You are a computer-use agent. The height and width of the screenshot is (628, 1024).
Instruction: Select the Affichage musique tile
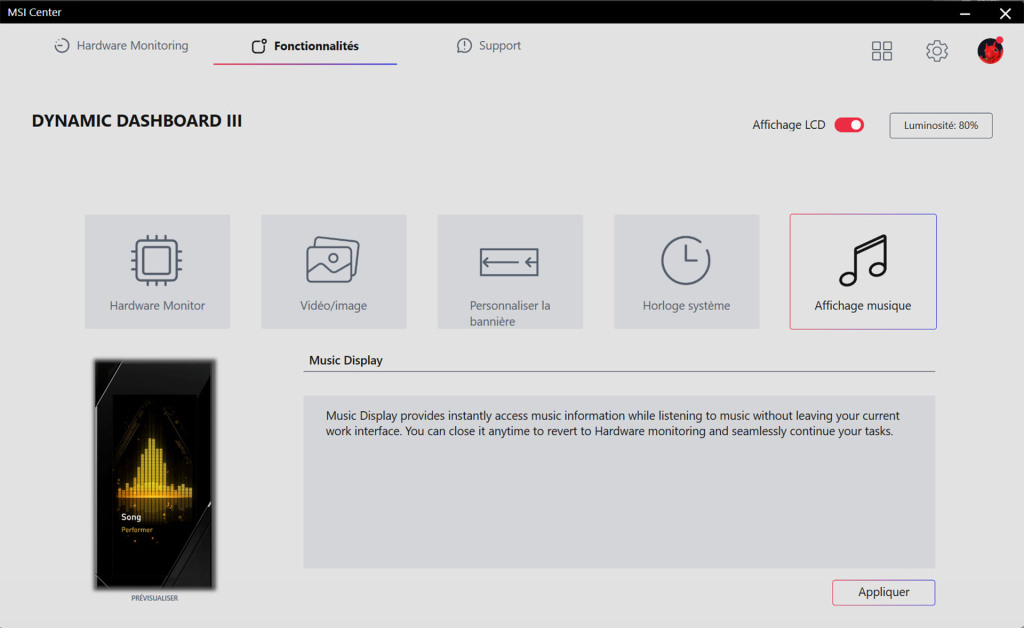(x=863, y=272)
